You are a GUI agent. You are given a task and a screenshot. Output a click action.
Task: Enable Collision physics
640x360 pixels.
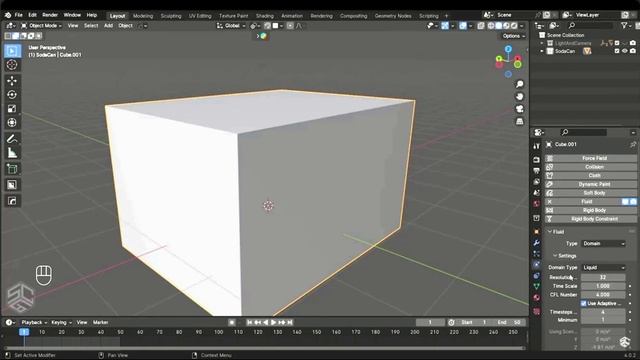[591, 167]
